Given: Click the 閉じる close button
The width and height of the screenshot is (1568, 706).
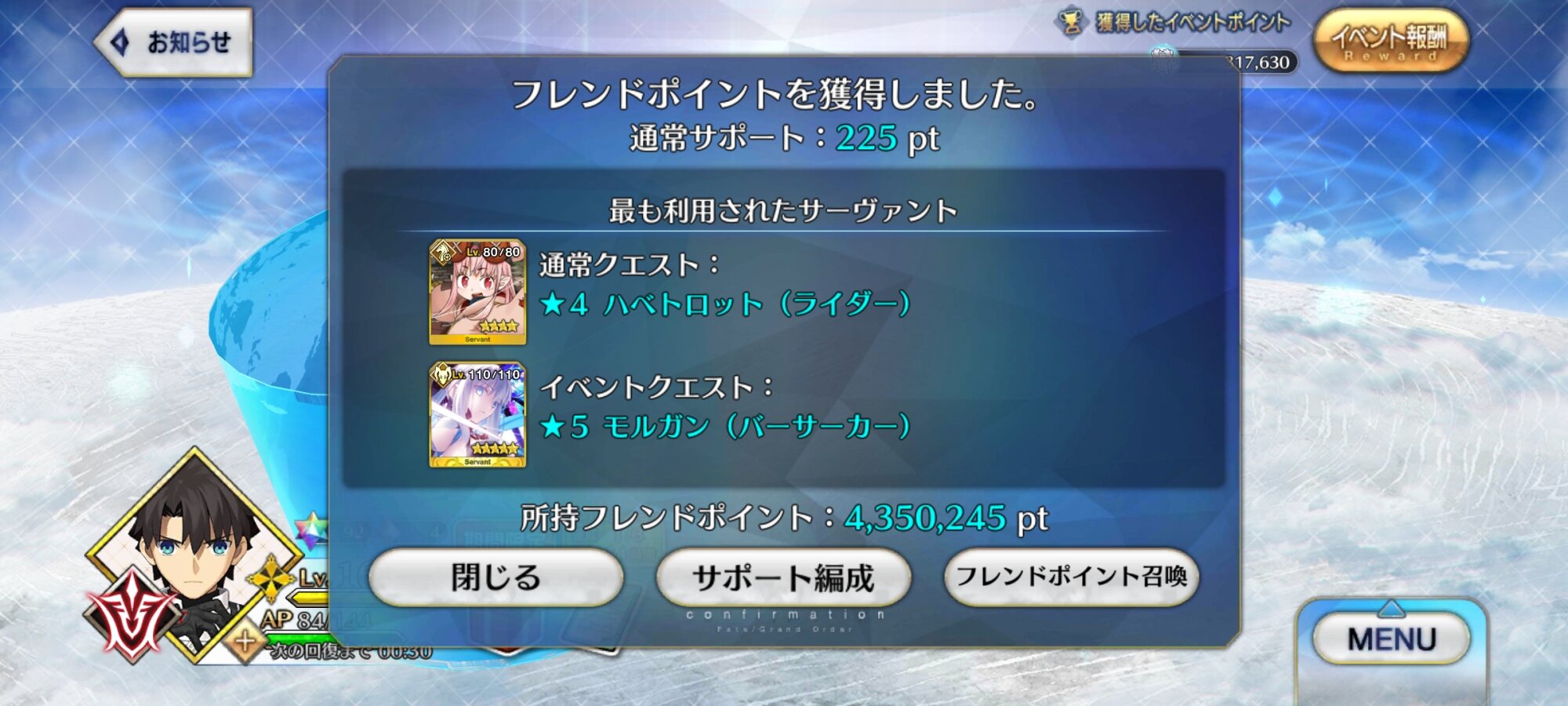Looking at the screenshot, I should coord(495,577).
